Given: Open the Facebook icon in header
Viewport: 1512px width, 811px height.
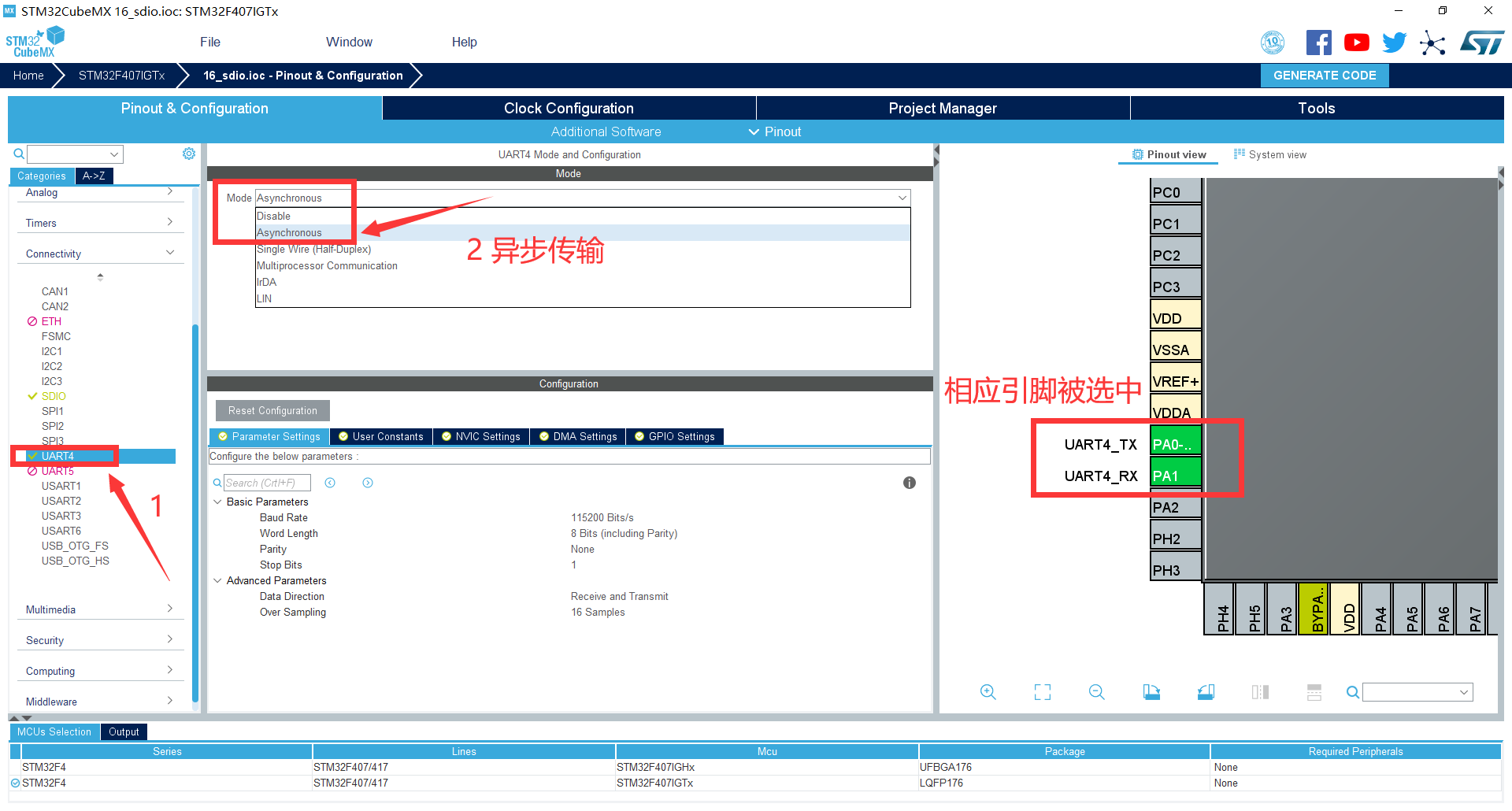Looking at the screenshot, I should (x=1318, y=43).
